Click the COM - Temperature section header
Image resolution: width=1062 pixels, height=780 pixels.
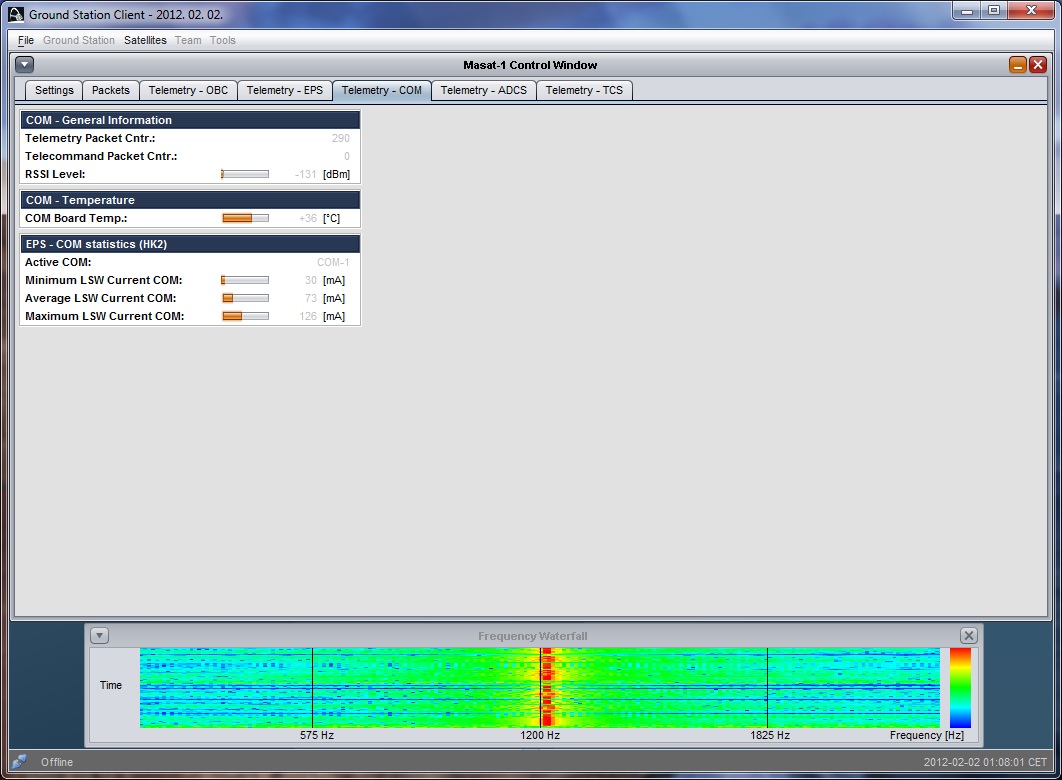(x=190, y=200)
